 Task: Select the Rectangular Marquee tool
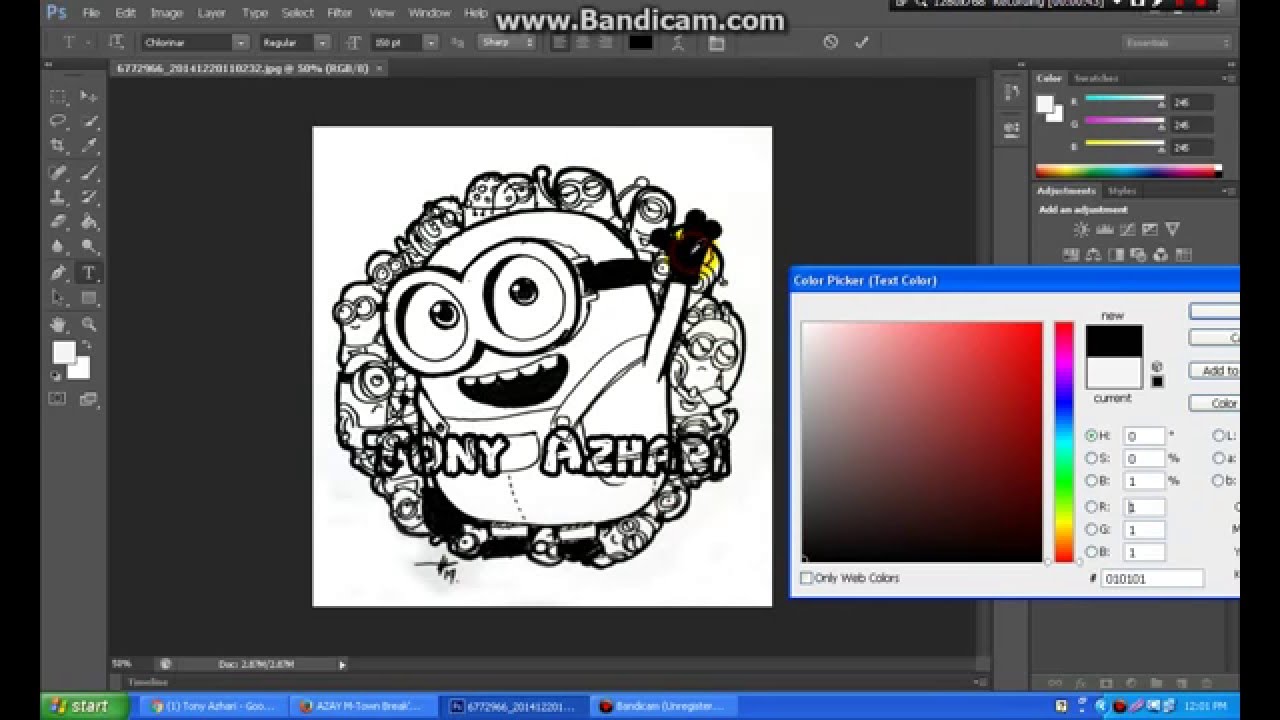58,97
